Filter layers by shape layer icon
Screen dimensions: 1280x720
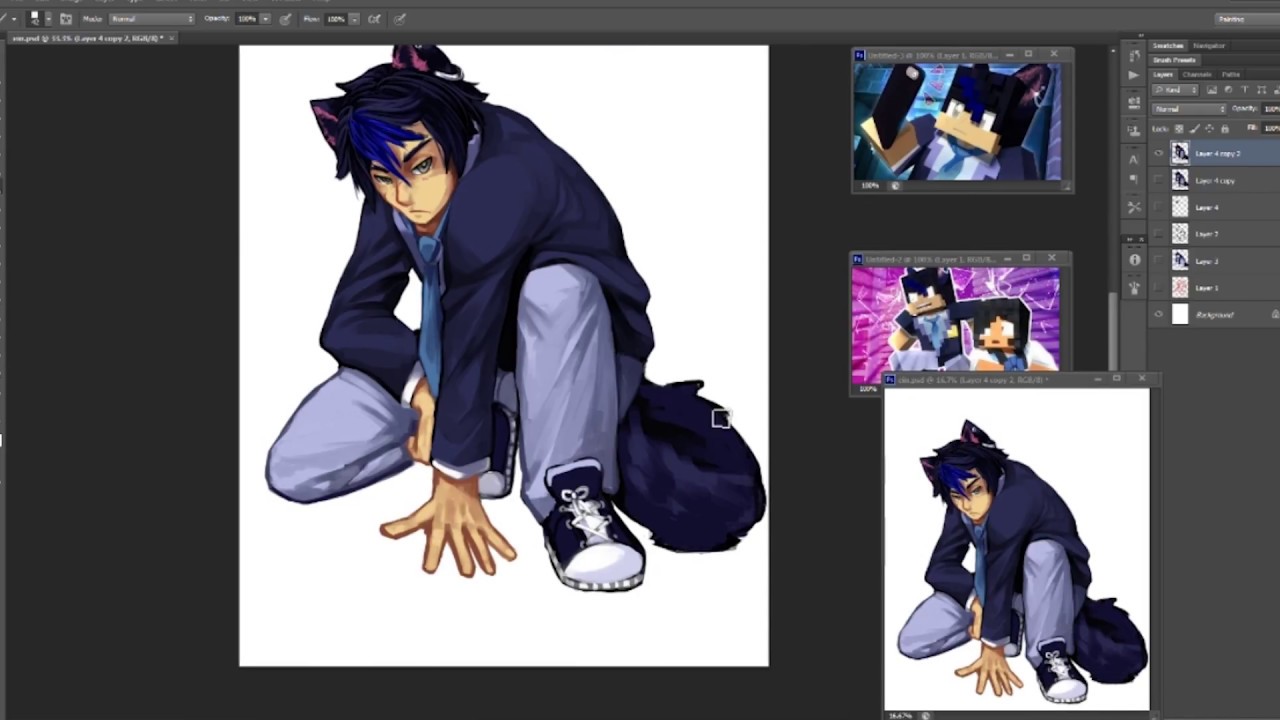click(1261, 90)
